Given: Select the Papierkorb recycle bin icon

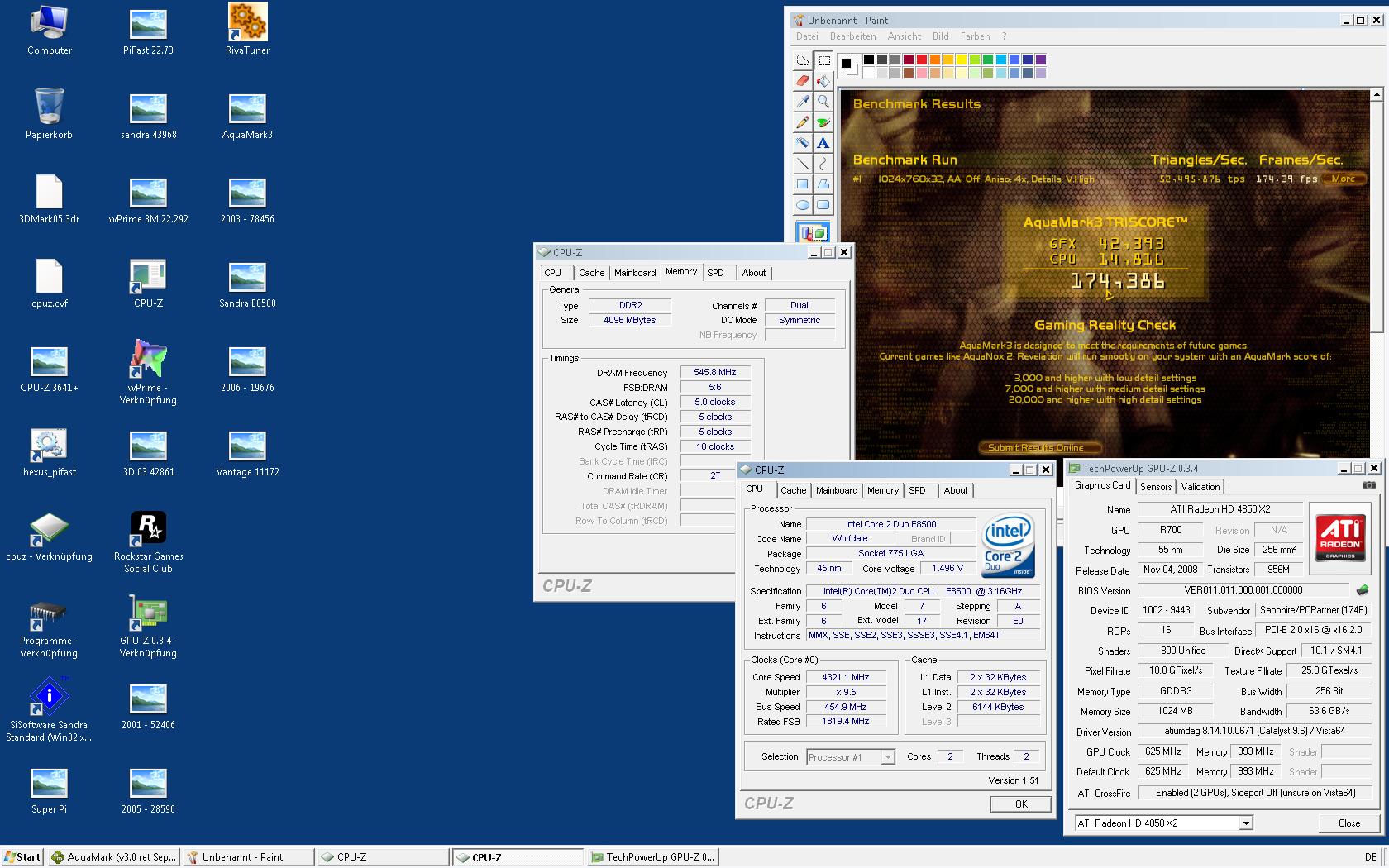Looking at the screenshot, I should tap(50, 114).
